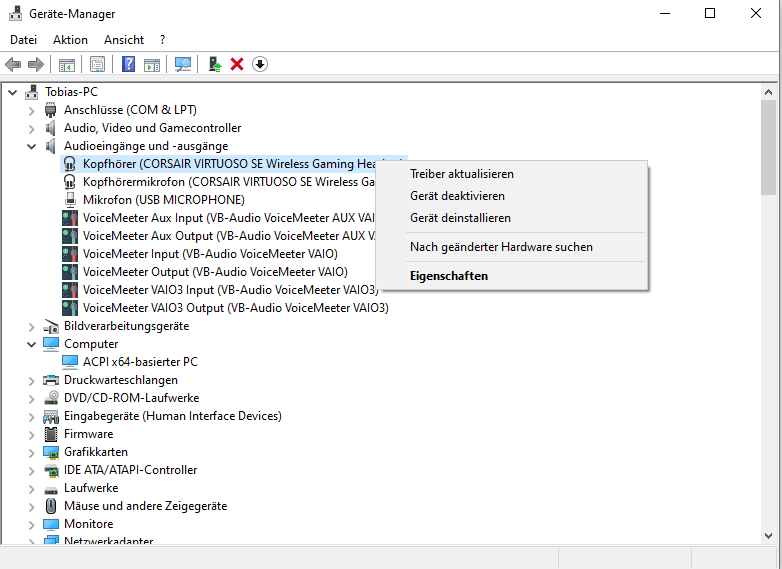The width and height of the screenshot is (782, 569).
Task: Open the Aktion menu
Action: pos(70,40)
